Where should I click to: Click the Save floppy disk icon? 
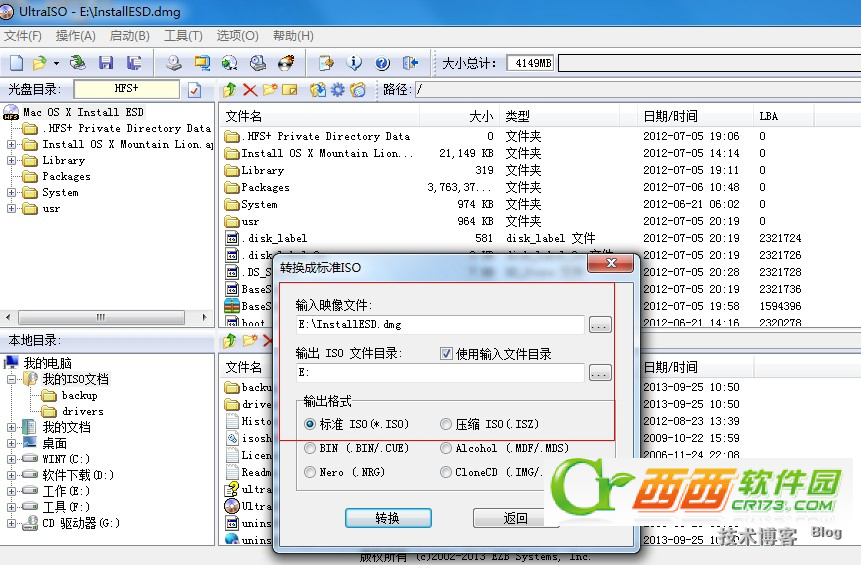(x=105, y=63)
